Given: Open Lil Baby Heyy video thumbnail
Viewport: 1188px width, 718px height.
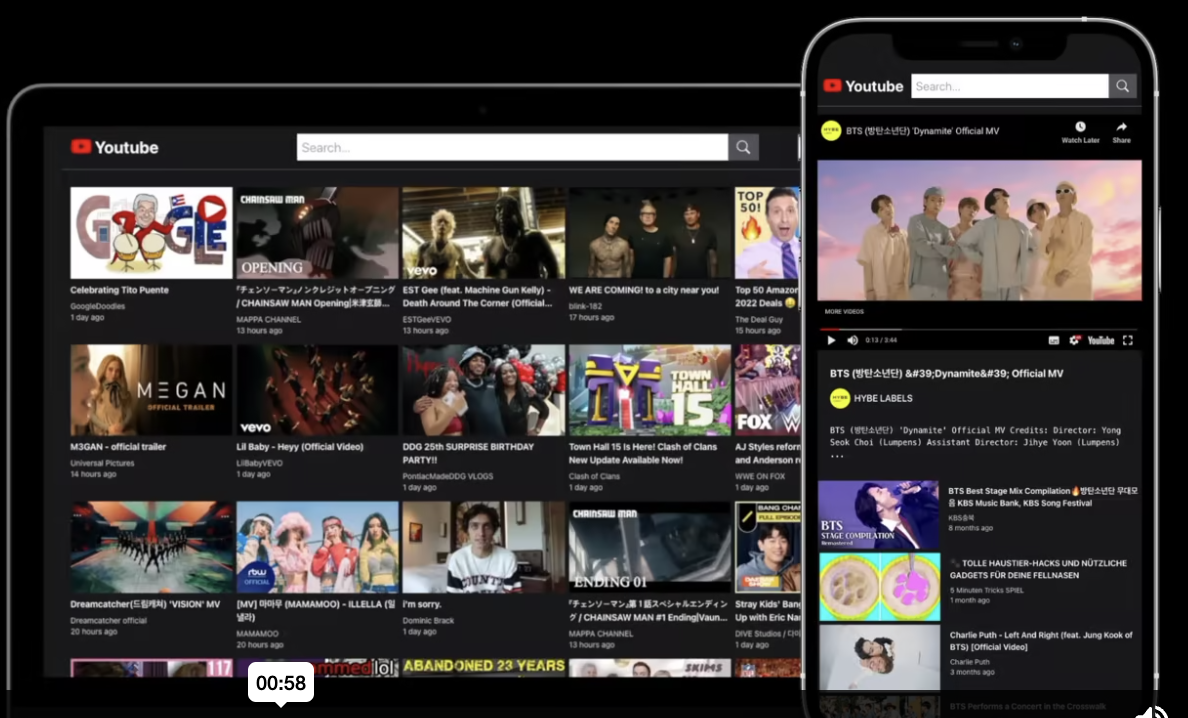Looking at the screenshot, I should pos(317,390).
